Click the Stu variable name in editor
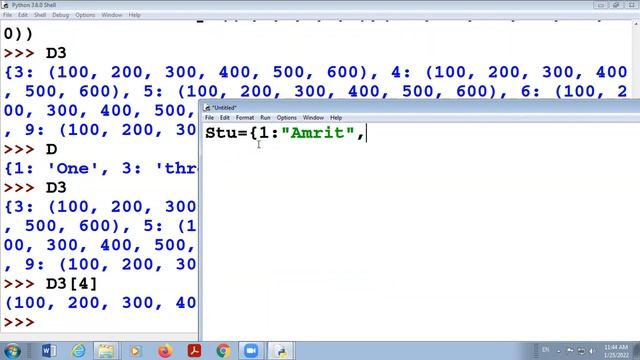The image size is (640, 360). tap(221, 133)
